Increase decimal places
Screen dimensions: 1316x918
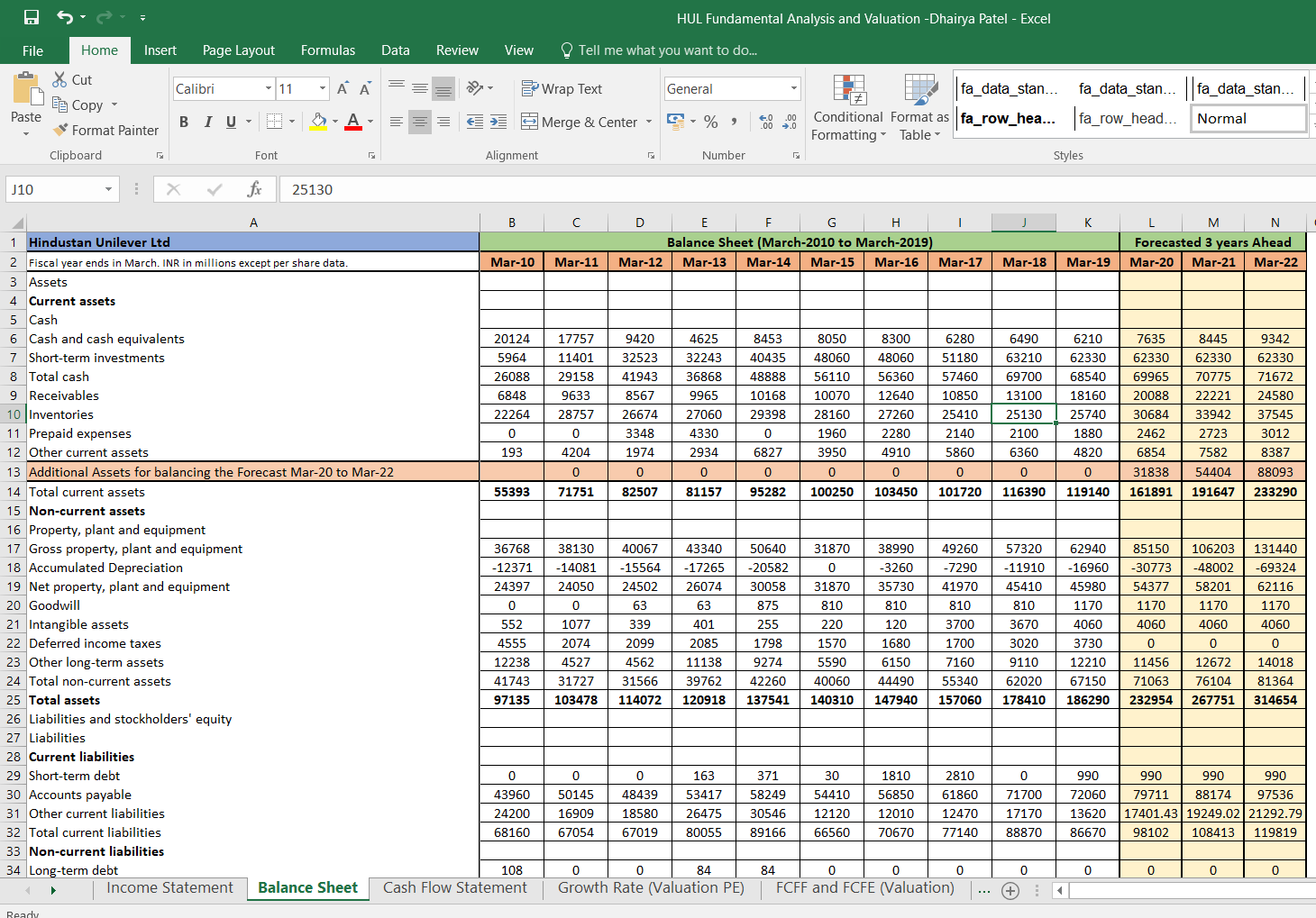pyautogui.click(x=766, y=122)
